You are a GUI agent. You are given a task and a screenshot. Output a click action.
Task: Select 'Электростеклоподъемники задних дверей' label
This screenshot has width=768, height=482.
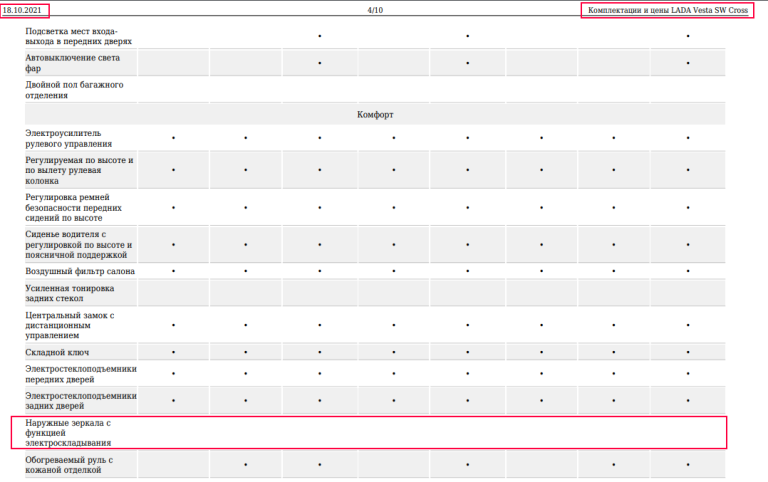(x=81, y=401)
